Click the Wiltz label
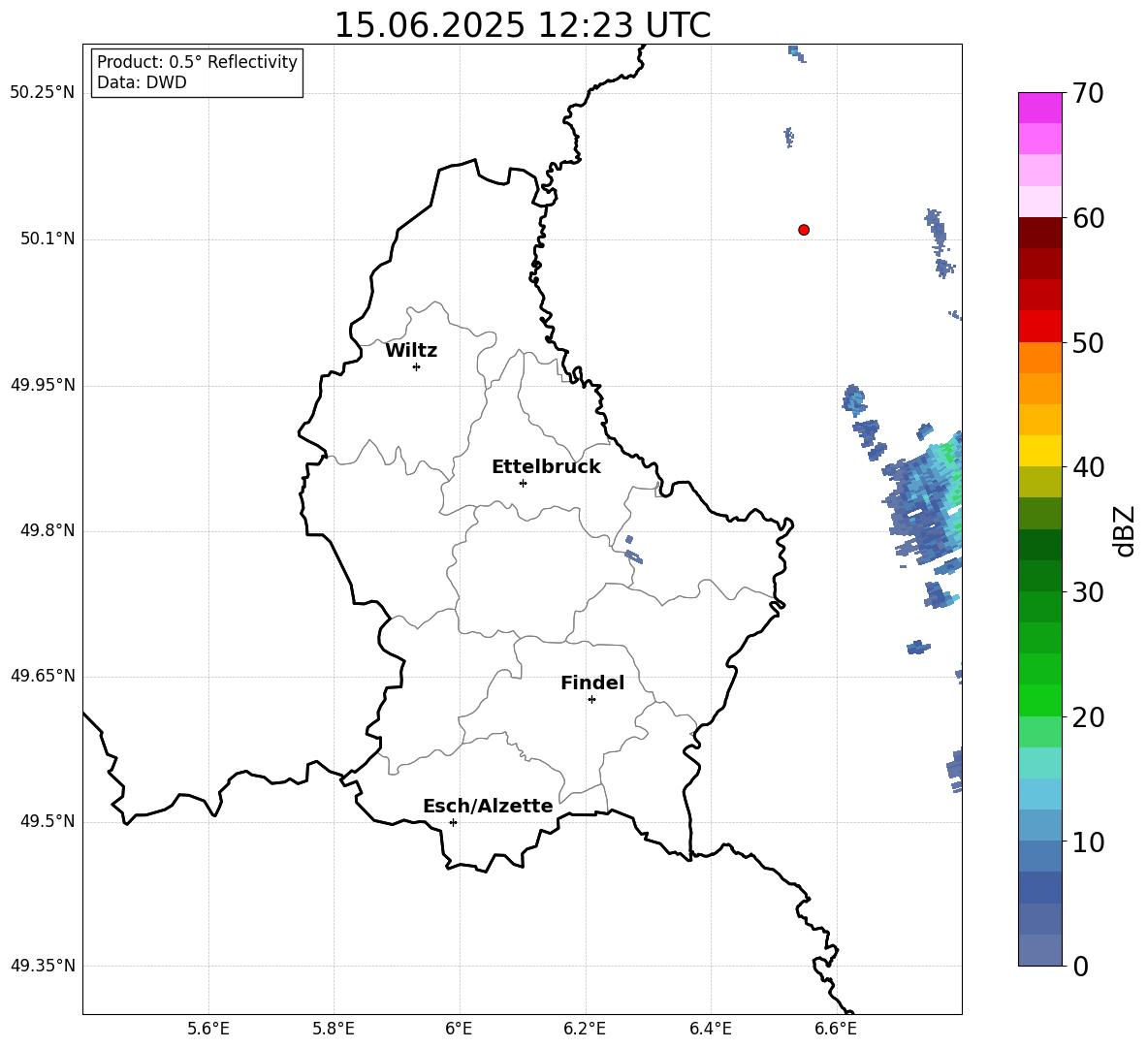This screenshot has width=1148, height=1048. pos(411,351)
